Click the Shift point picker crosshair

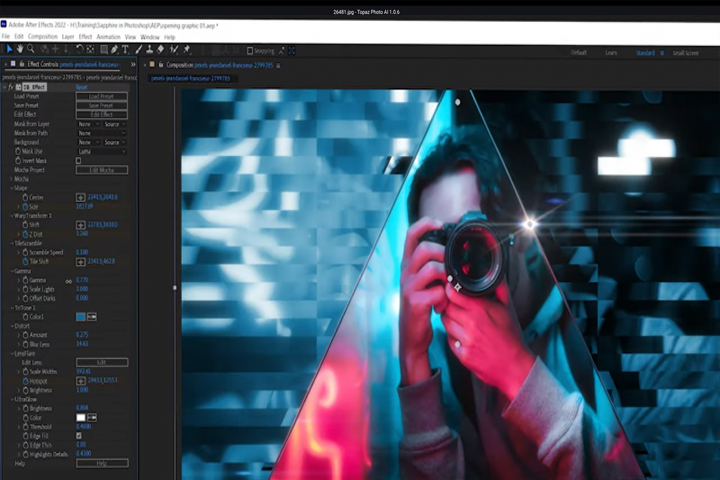tap(80, 225)
